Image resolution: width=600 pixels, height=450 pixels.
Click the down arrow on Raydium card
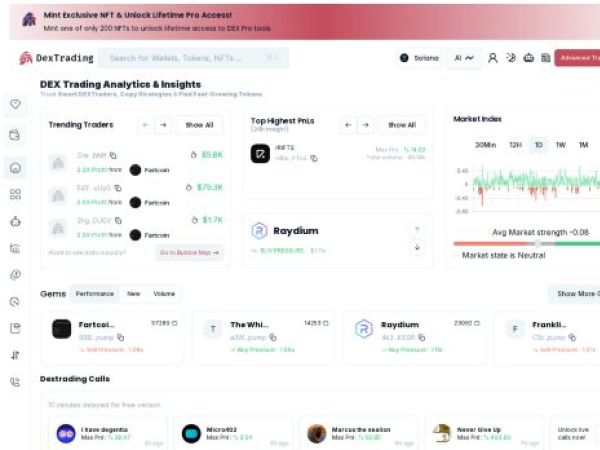417,247
